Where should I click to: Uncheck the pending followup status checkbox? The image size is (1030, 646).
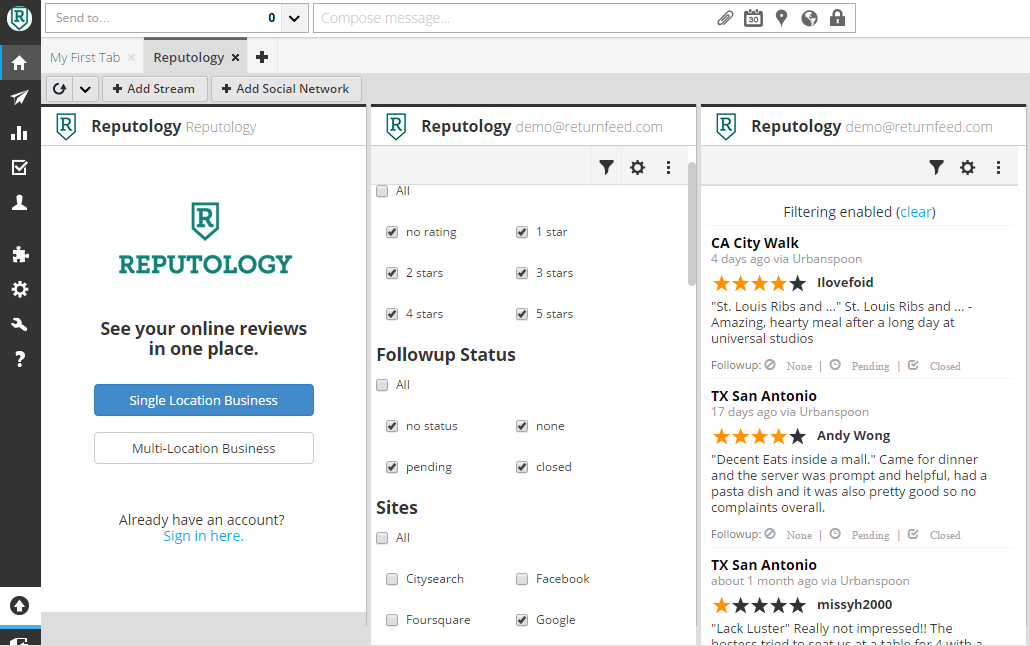click(392, 467)
